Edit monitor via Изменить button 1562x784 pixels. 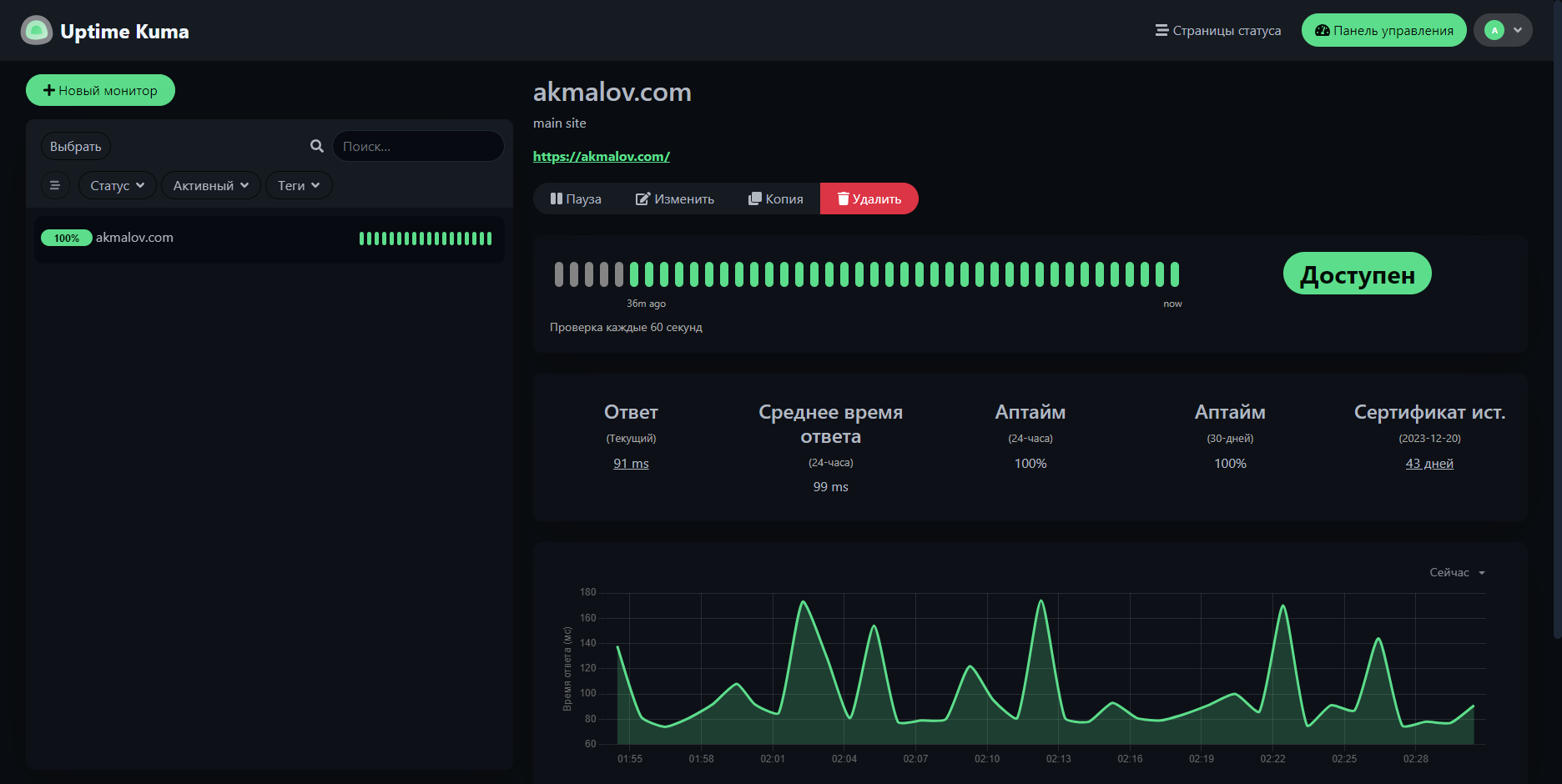click(x=675, y=199)
